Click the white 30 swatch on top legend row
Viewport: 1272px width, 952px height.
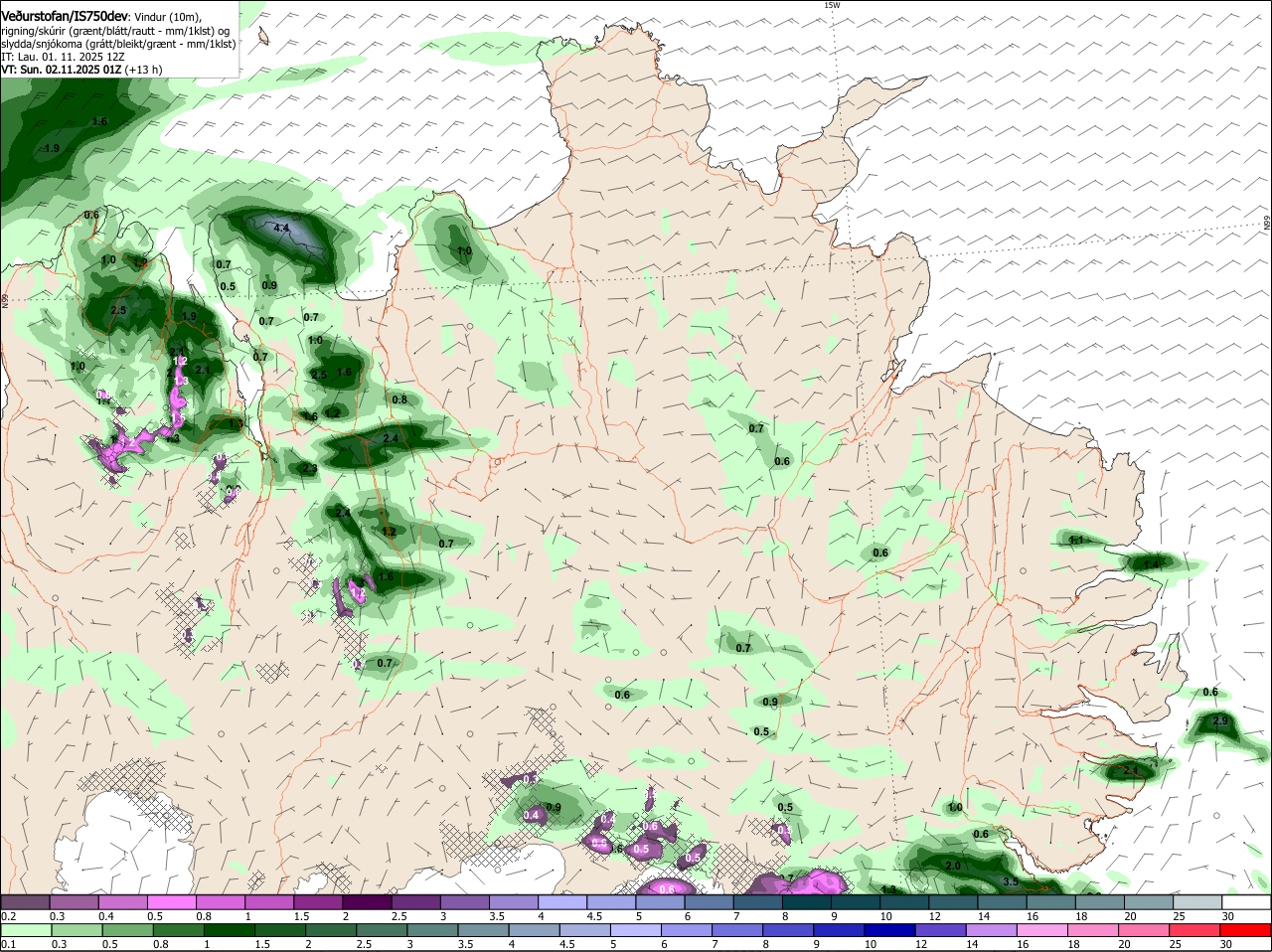coord(1246,902)
